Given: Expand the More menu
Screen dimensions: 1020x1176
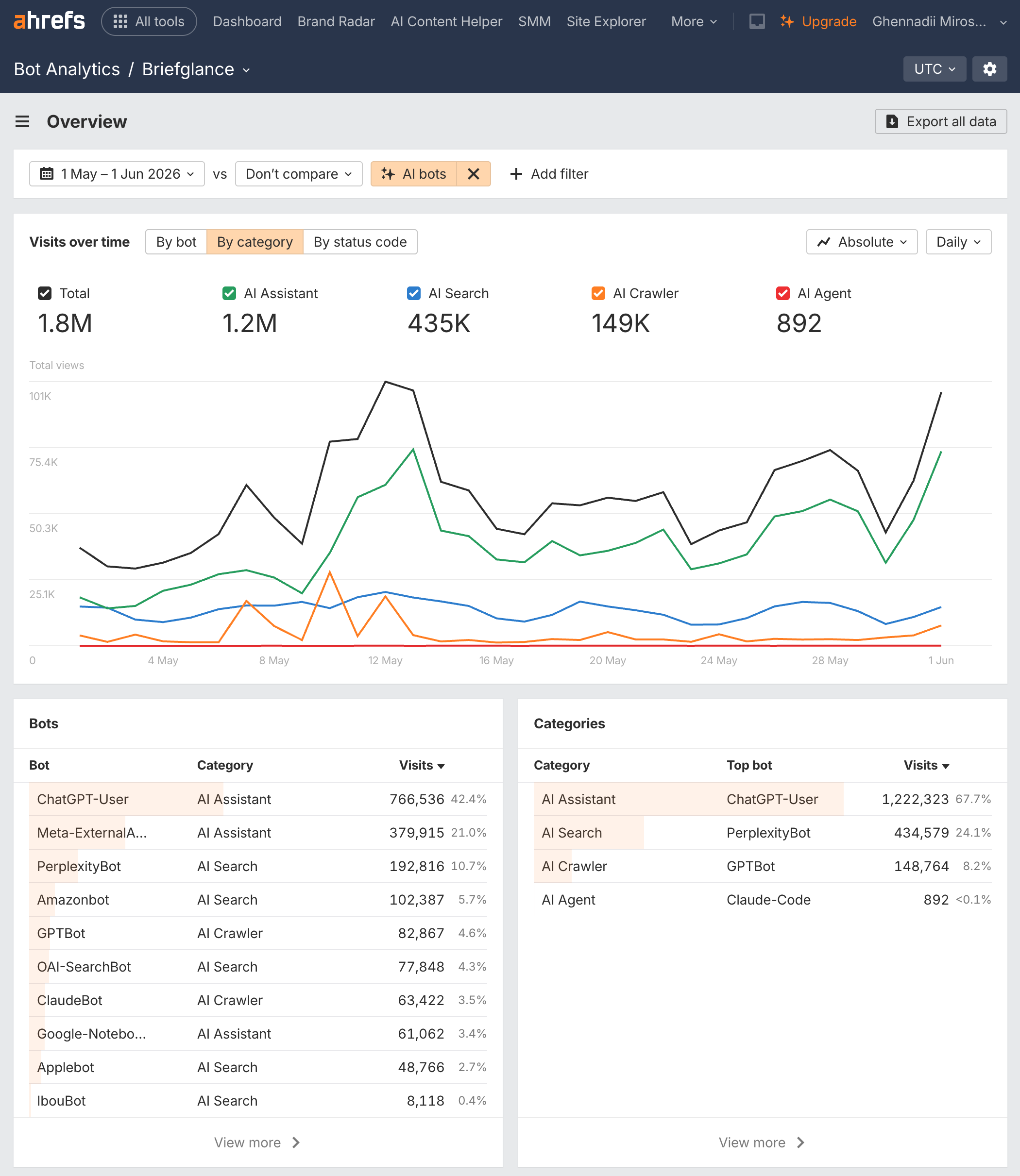Looking at the screenshot, I should [693, 22].
